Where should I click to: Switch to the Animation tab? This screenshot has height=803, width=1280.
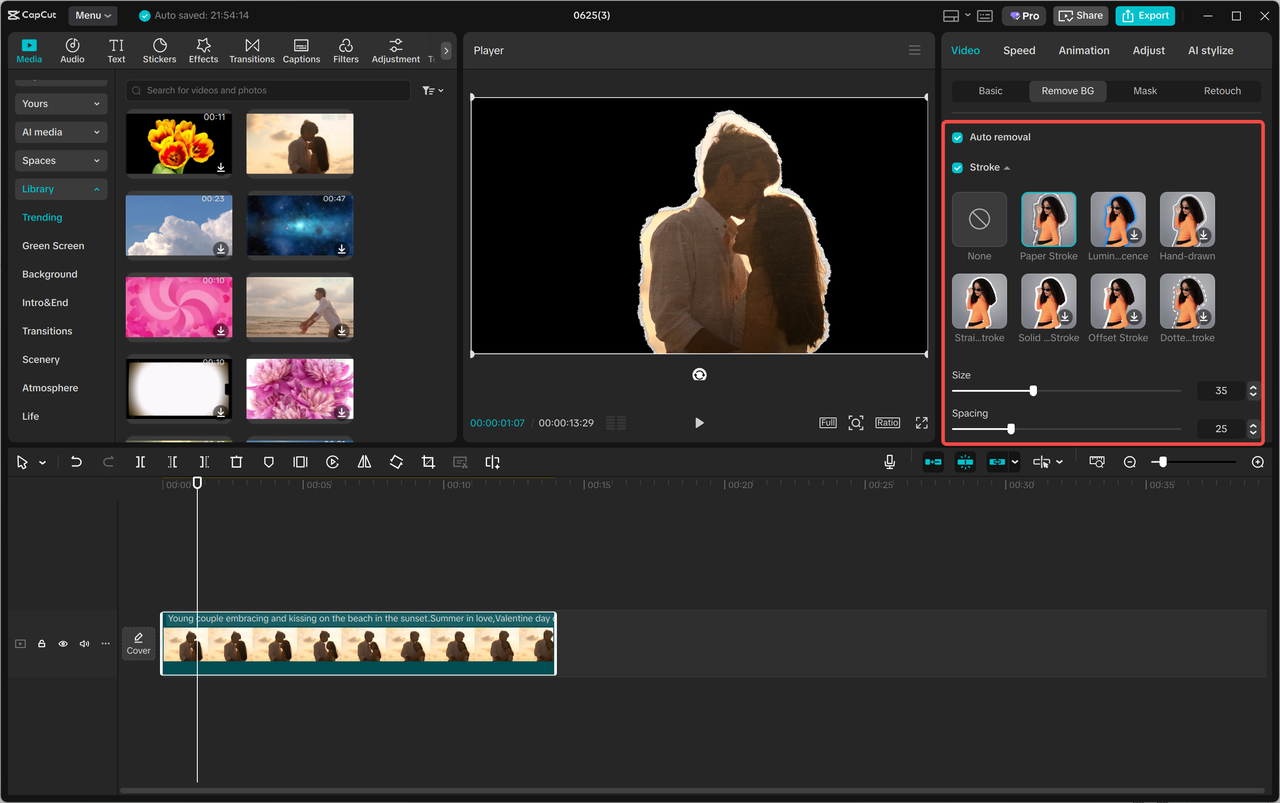(x=1084, y=51)
